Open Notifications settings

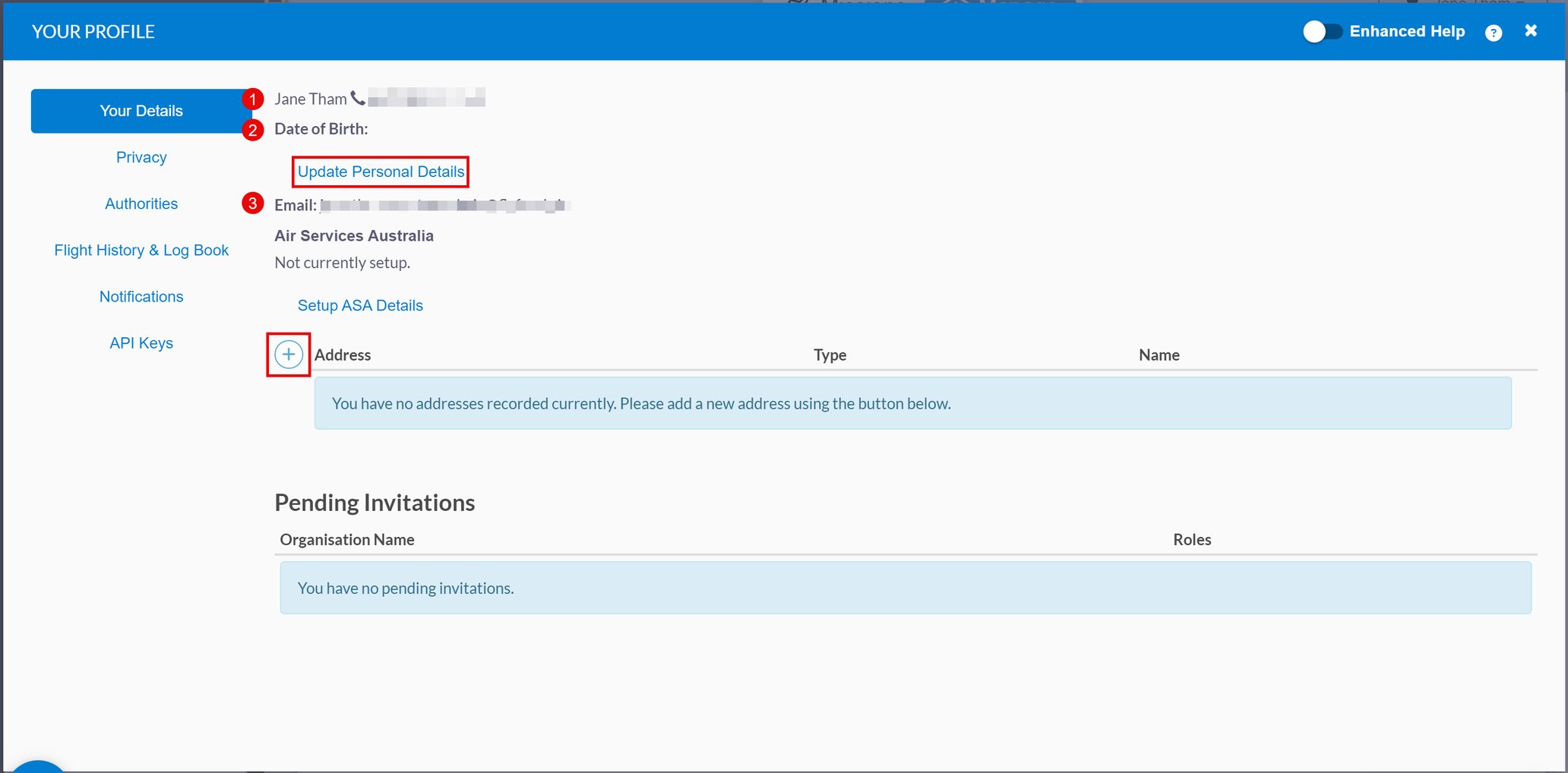(141, 296)
